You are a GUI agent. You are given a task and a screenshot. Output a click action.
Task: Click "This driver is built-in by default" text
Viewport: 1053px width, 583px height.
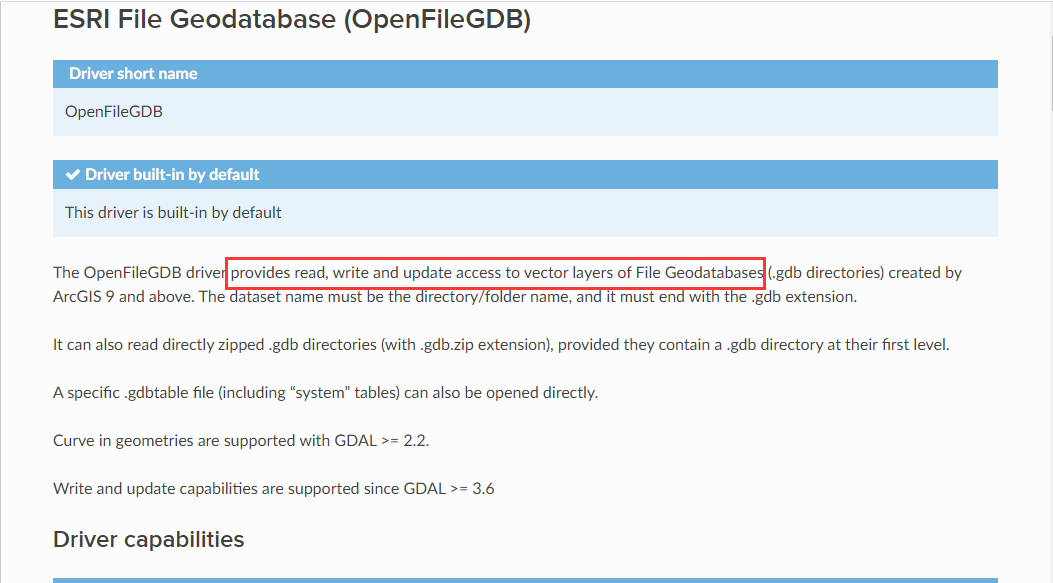tap(173, 212)
